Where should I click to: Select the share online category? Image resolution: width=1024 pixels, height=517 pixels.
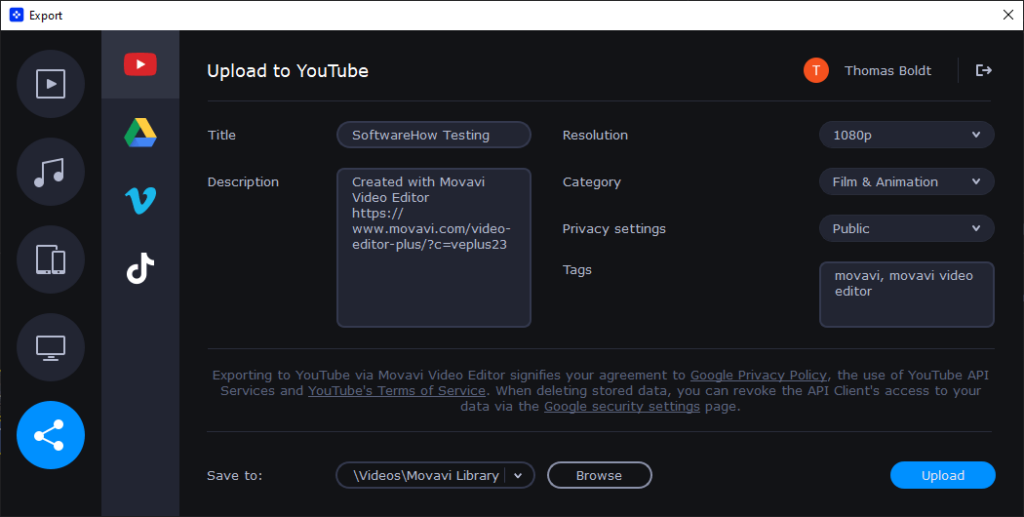(x=50, y=435)
